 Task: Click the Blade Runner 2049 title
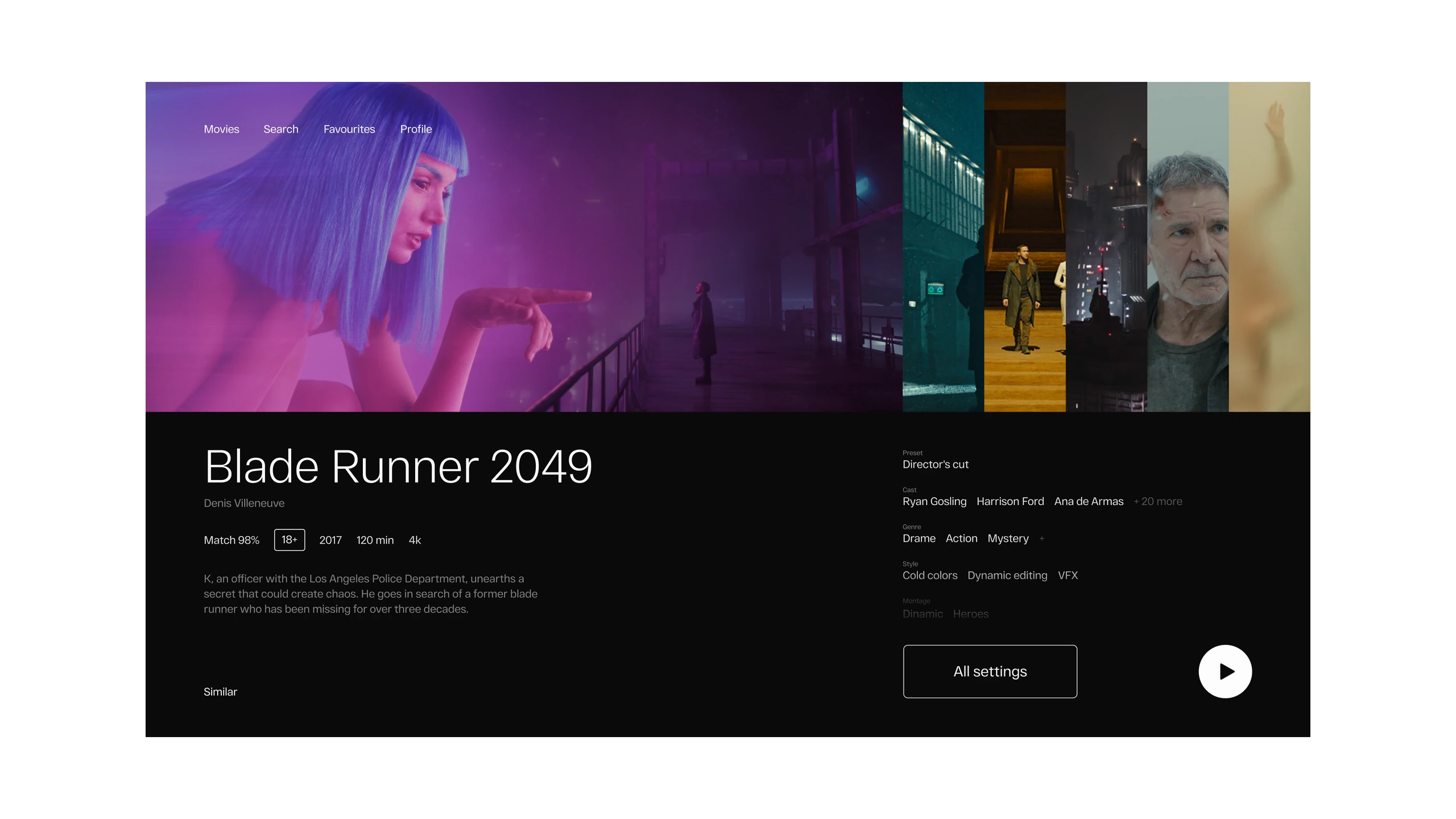pyautogui.click(x=398, y=466)
